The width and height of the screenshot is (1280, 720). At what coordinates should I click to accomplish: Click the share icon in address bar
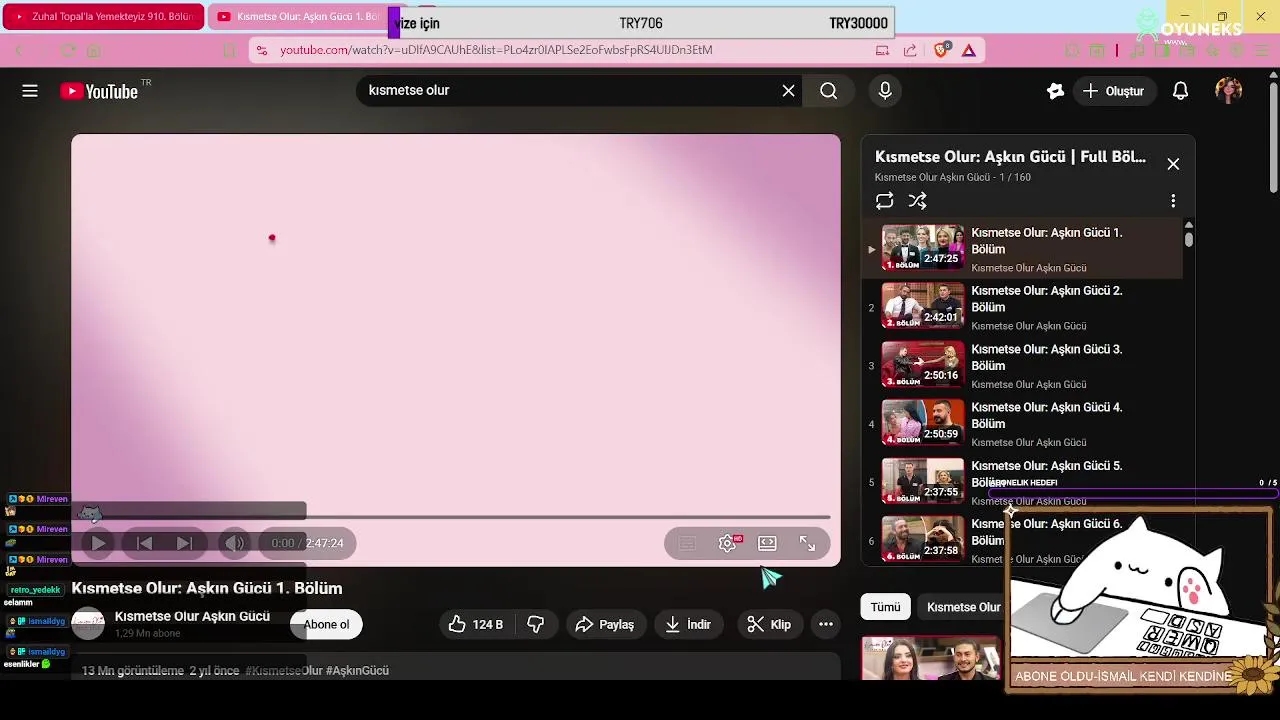[x=910, y=50]
